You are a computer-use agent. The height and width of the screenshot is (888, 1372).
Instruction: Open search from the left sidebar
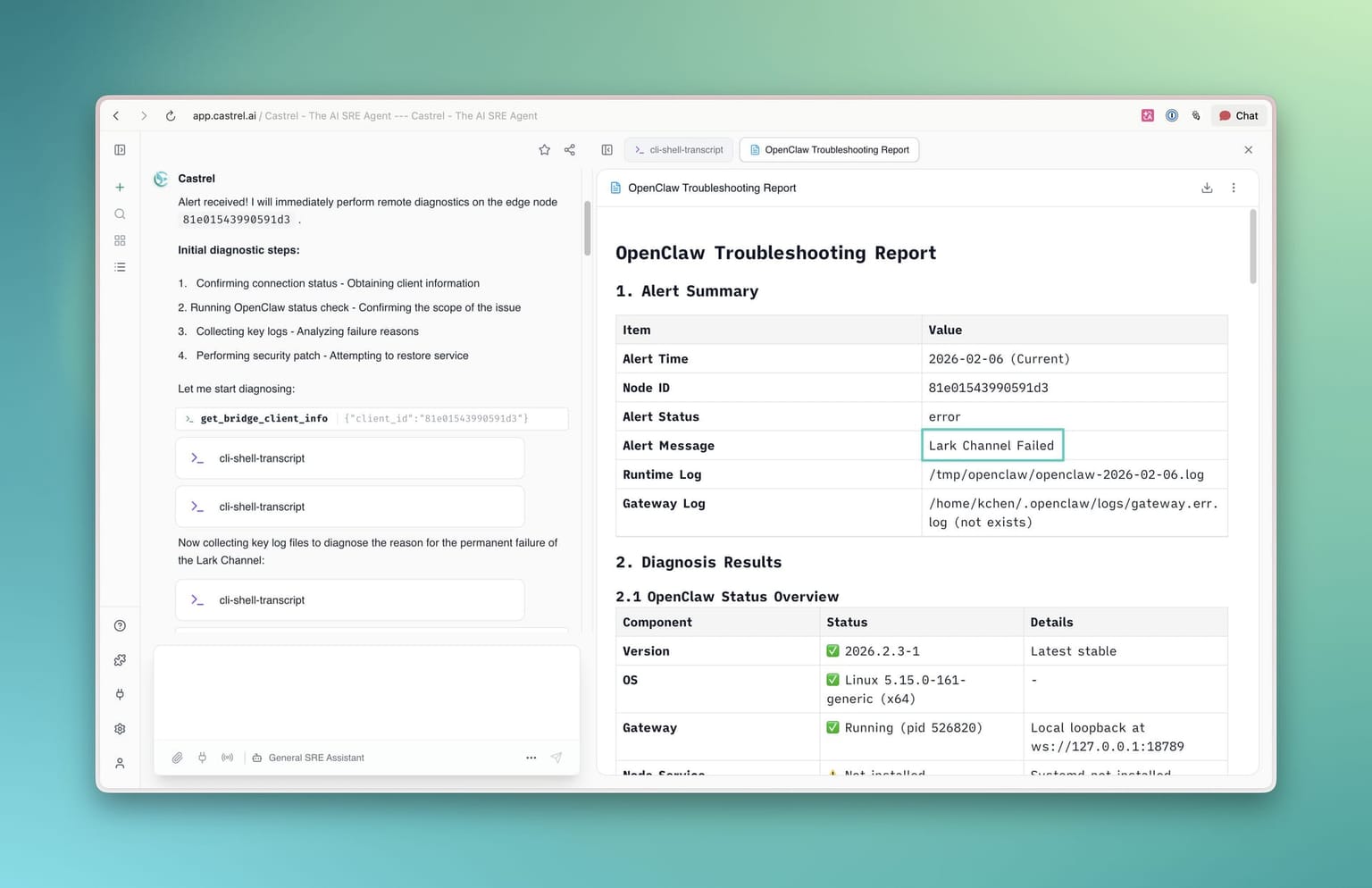(x=120, y=214)
